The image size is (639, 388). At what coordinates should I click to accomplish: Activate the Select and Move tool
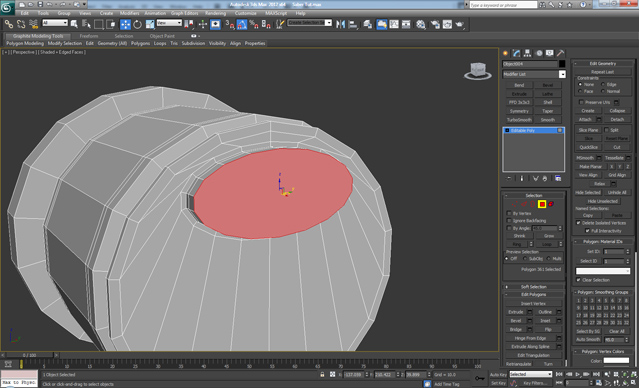pos(125,24)
